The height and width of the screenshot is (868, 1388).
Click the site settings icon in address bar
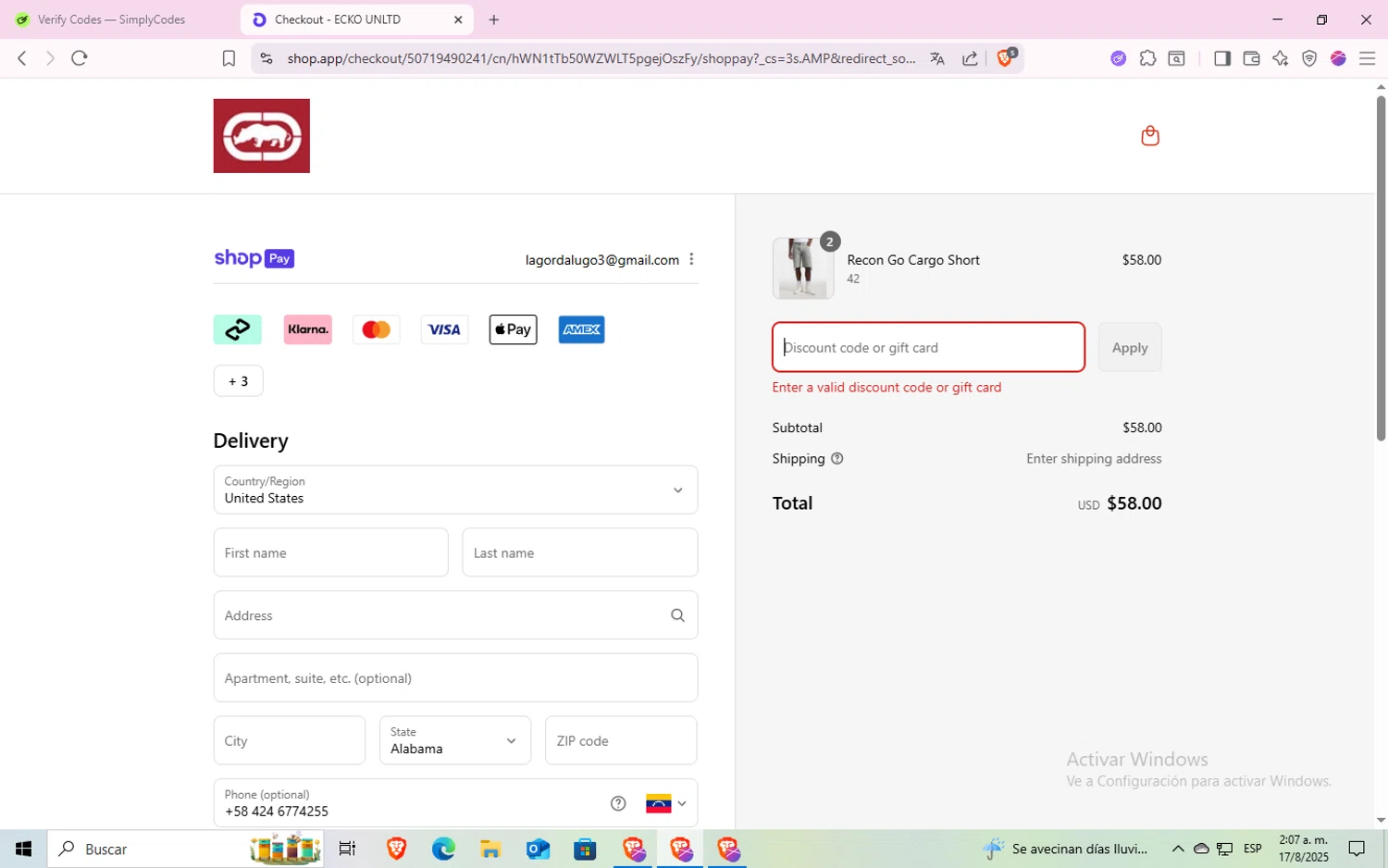coord(266,58)
